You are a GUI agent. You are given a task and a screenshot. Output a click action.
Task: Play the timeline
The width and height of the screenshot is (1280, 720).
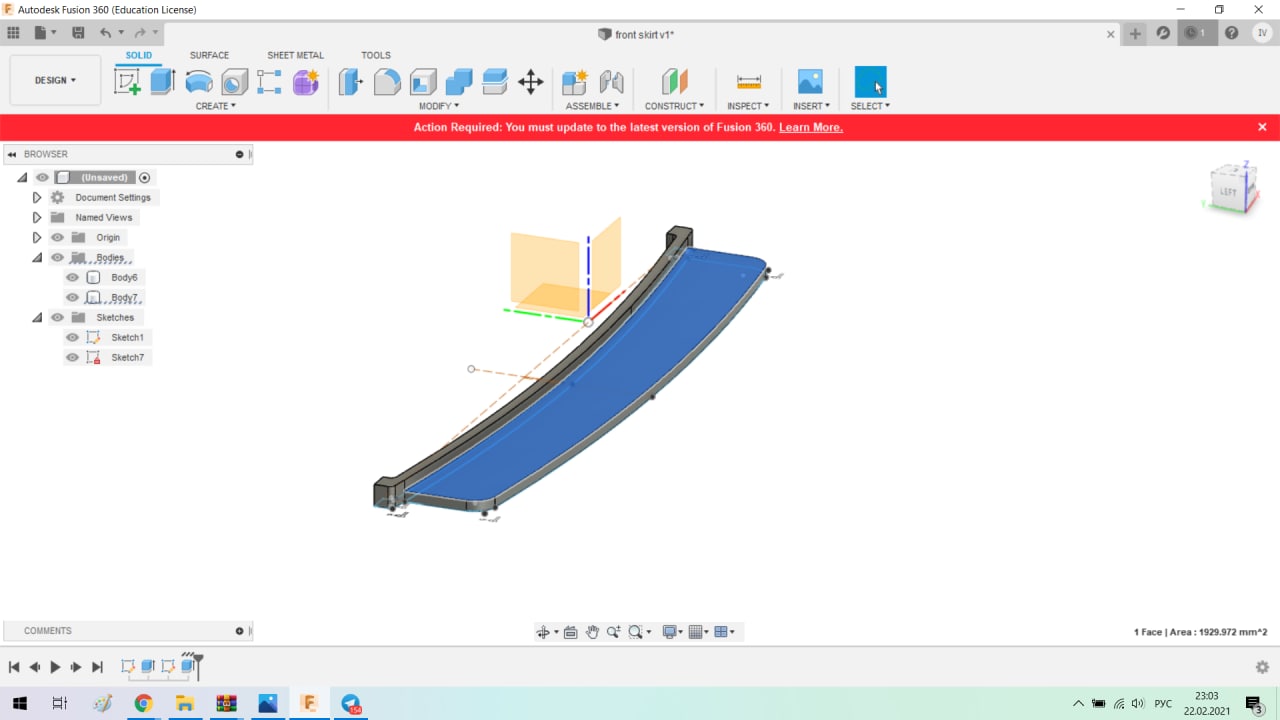[x=55, y=667]
